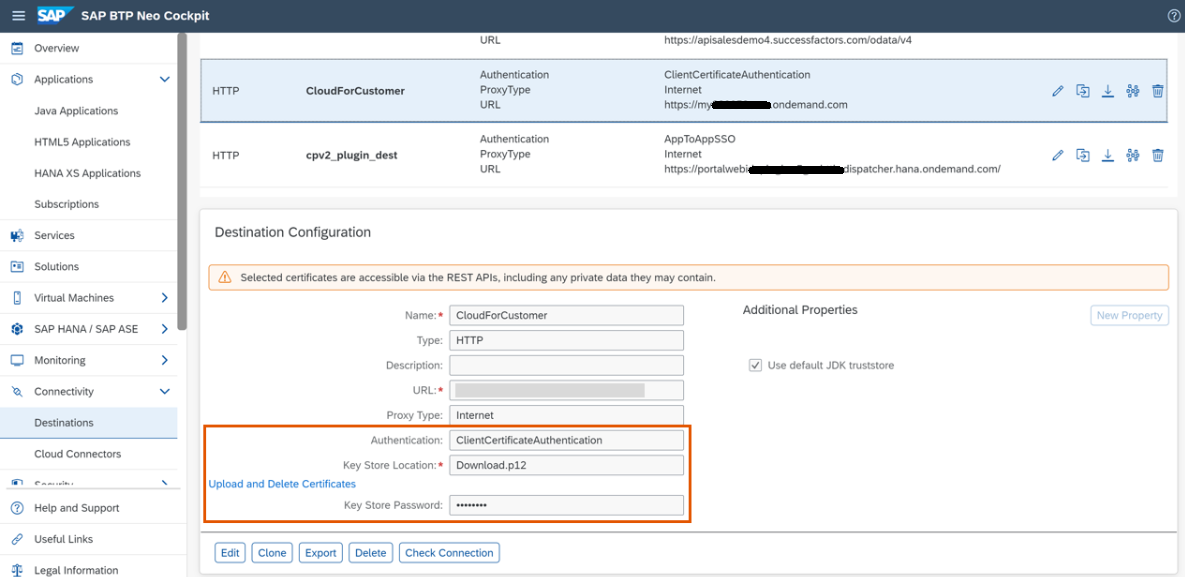Click the sidebar vertical scrollbar

click(x=181, y=181)
